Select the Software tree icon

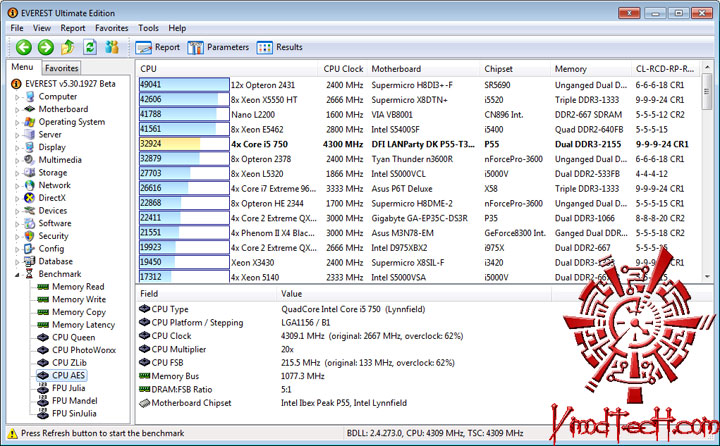(x=30, y=223)
